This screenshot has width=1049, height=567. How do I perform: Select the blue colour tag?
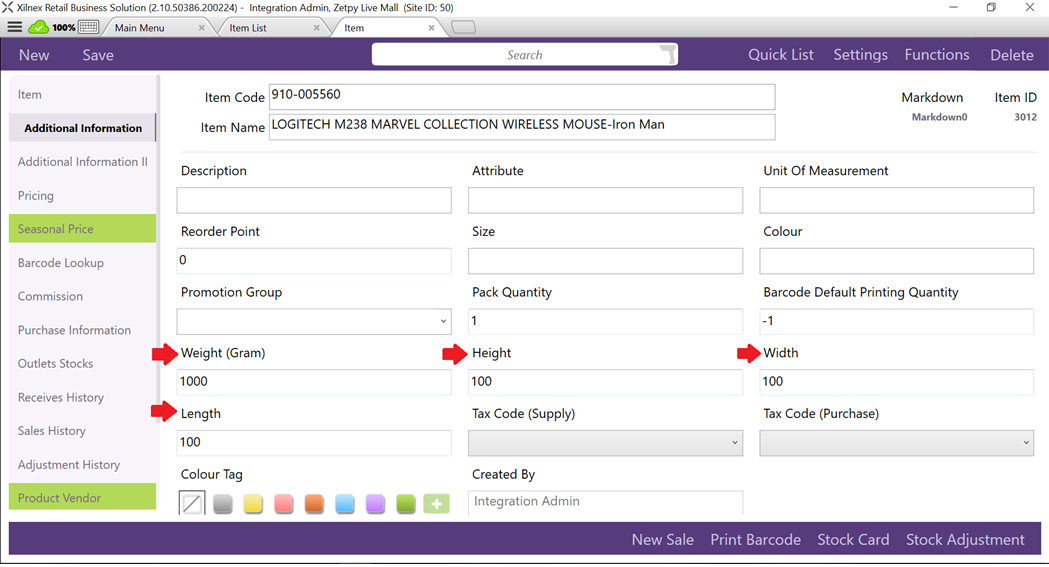pos(345,503)
